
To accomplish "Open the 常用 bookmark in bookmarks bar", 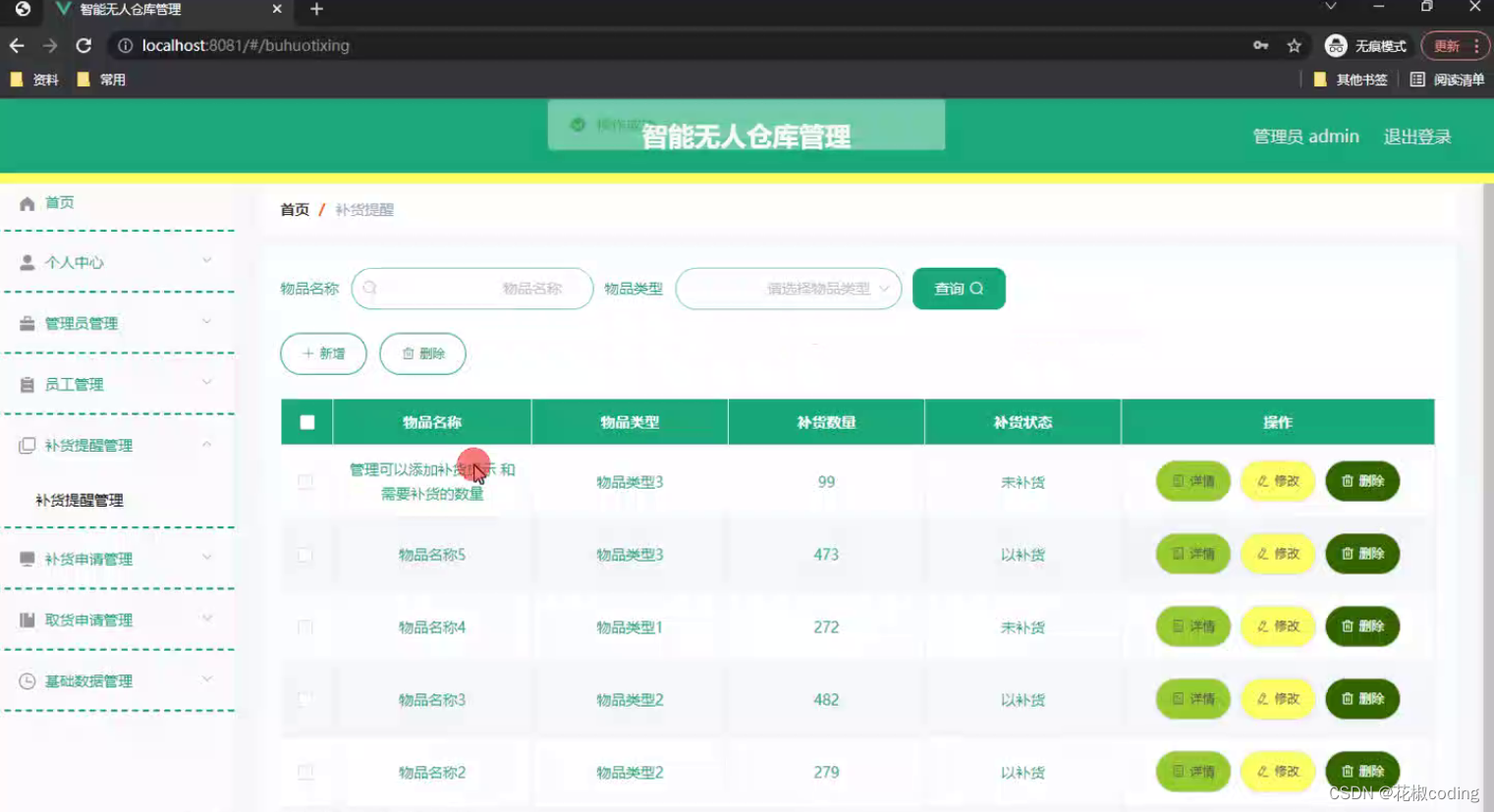I will (x=102, y=79).
